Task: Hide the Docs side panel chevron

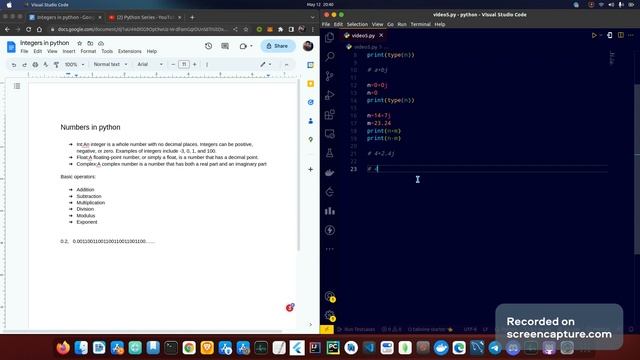Action: tap(310, 324)
